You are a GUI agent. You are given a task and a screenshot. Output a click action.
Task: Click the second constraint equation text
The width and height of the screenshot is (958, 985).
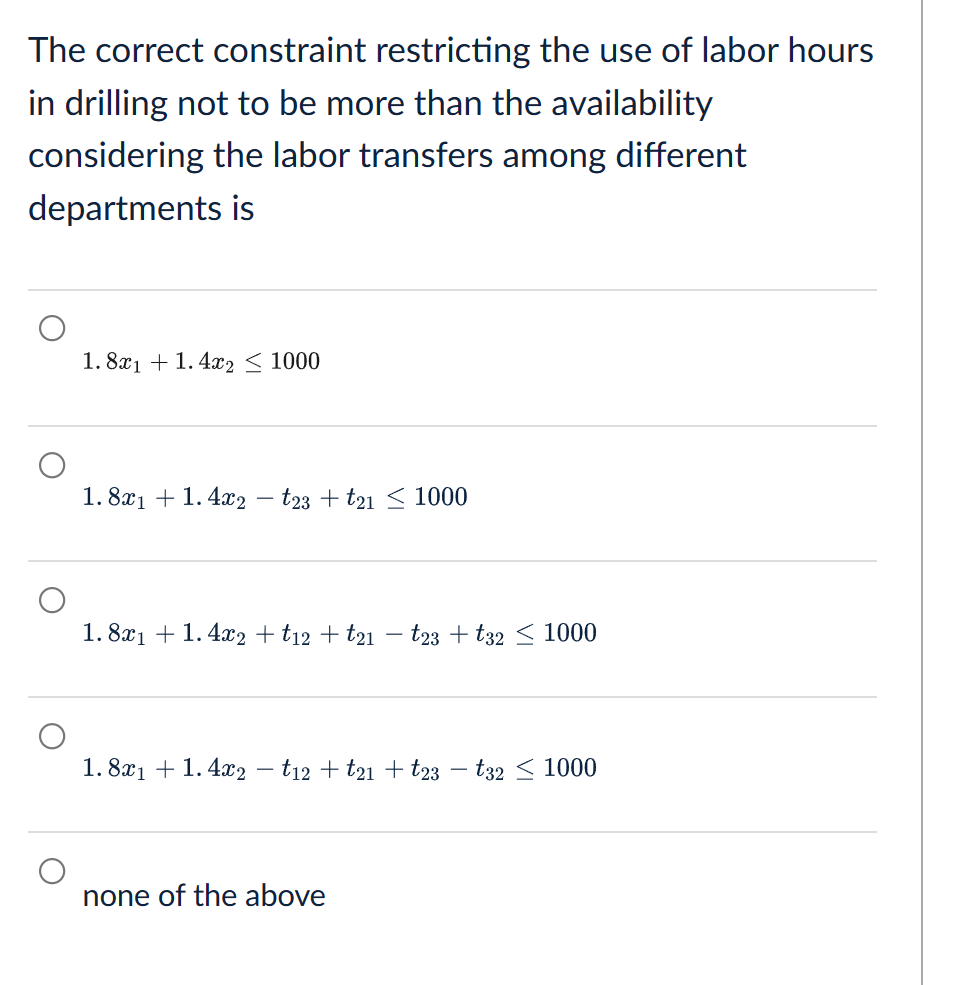pos(274,496)
